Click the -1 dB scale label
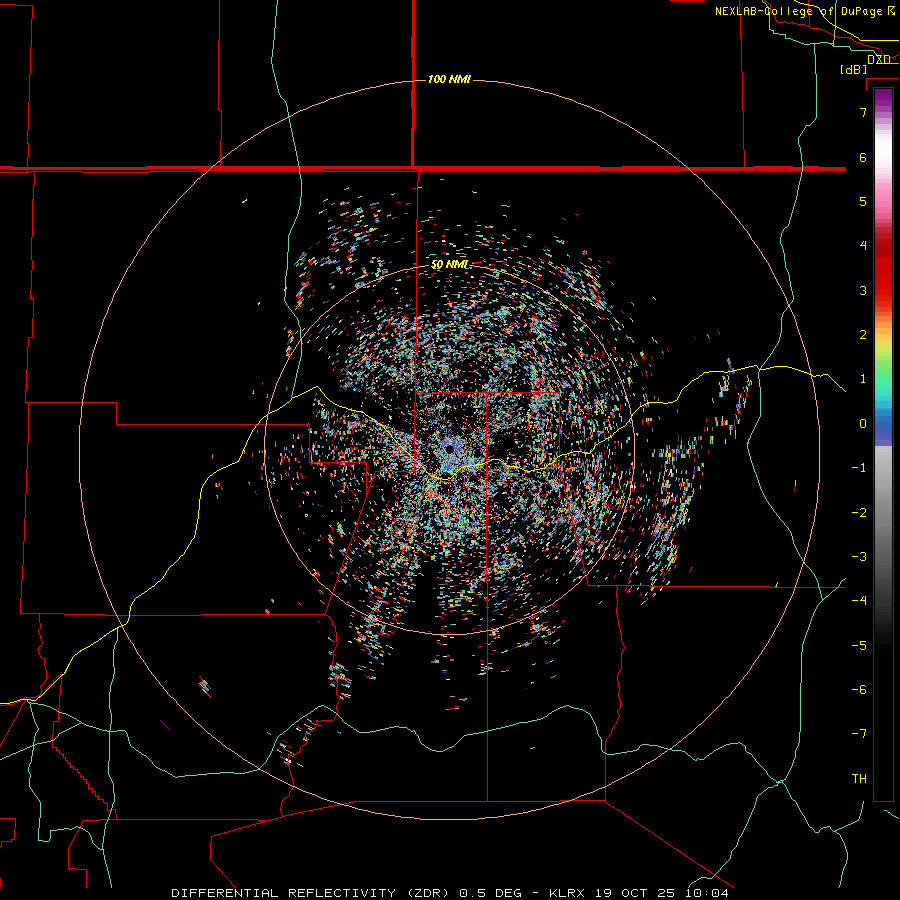Screen dimensions: 900x900 tap(859, 468)
